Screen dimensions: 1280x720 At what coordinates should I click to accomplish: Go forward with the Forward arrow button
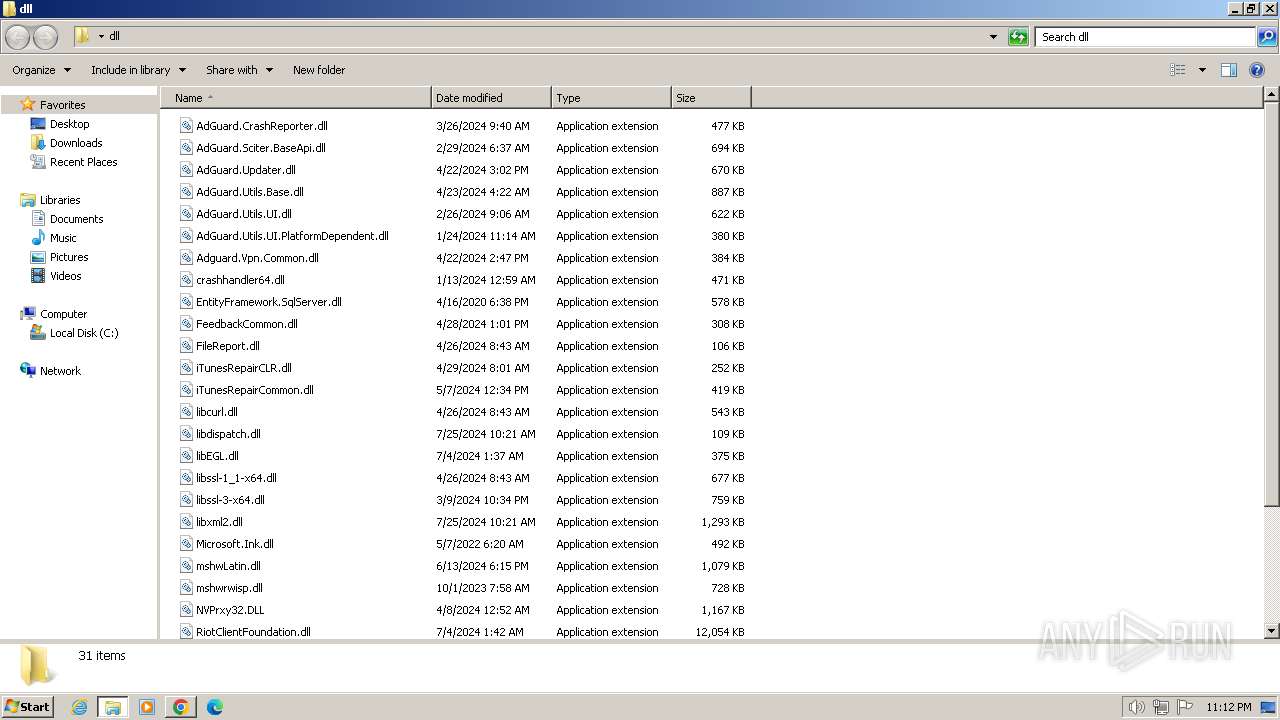[x=45, y=37]
